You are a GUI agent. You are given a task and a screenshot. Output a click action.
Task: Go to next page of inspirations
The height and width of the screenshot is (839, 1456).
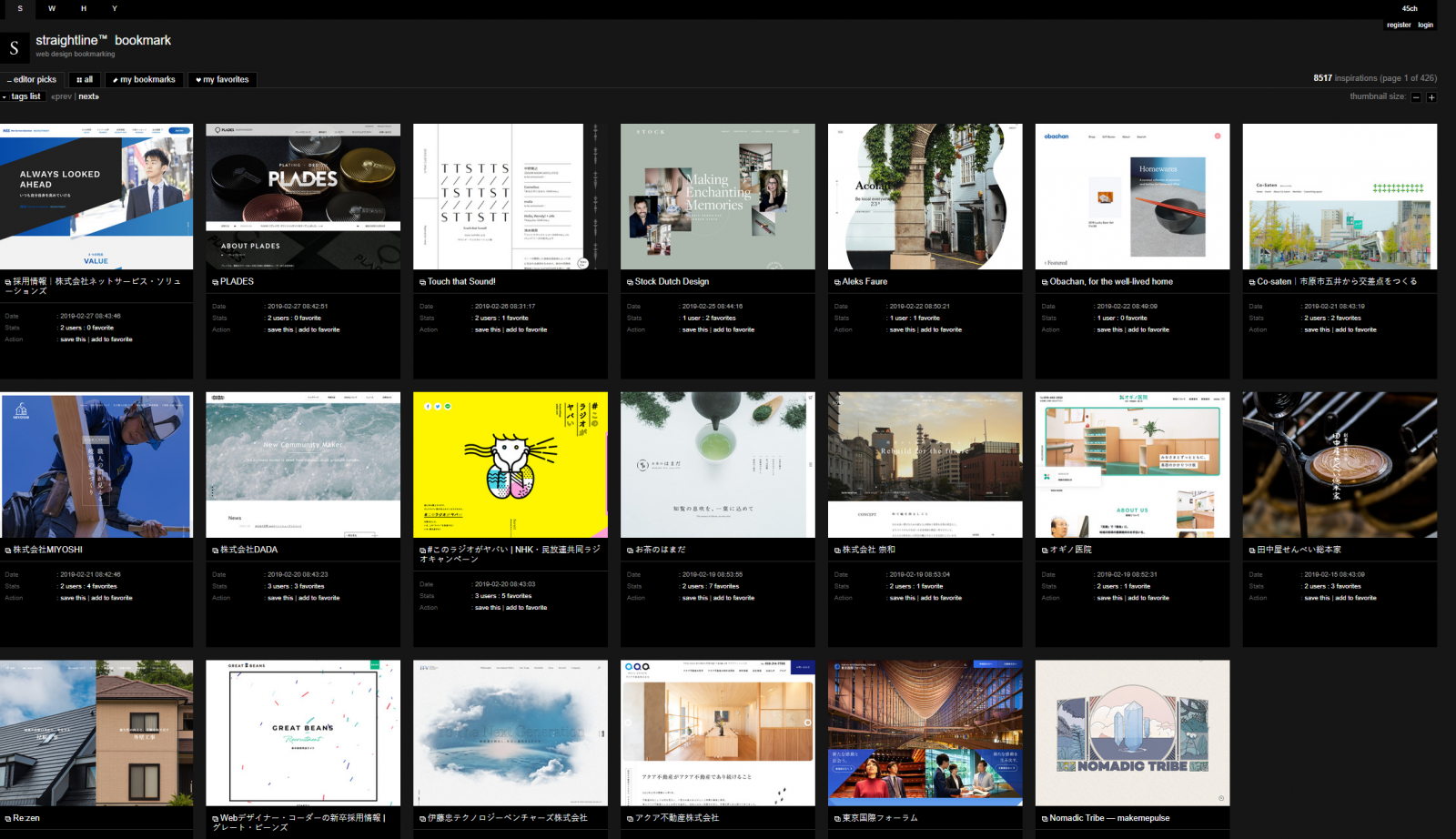[88, 96]
